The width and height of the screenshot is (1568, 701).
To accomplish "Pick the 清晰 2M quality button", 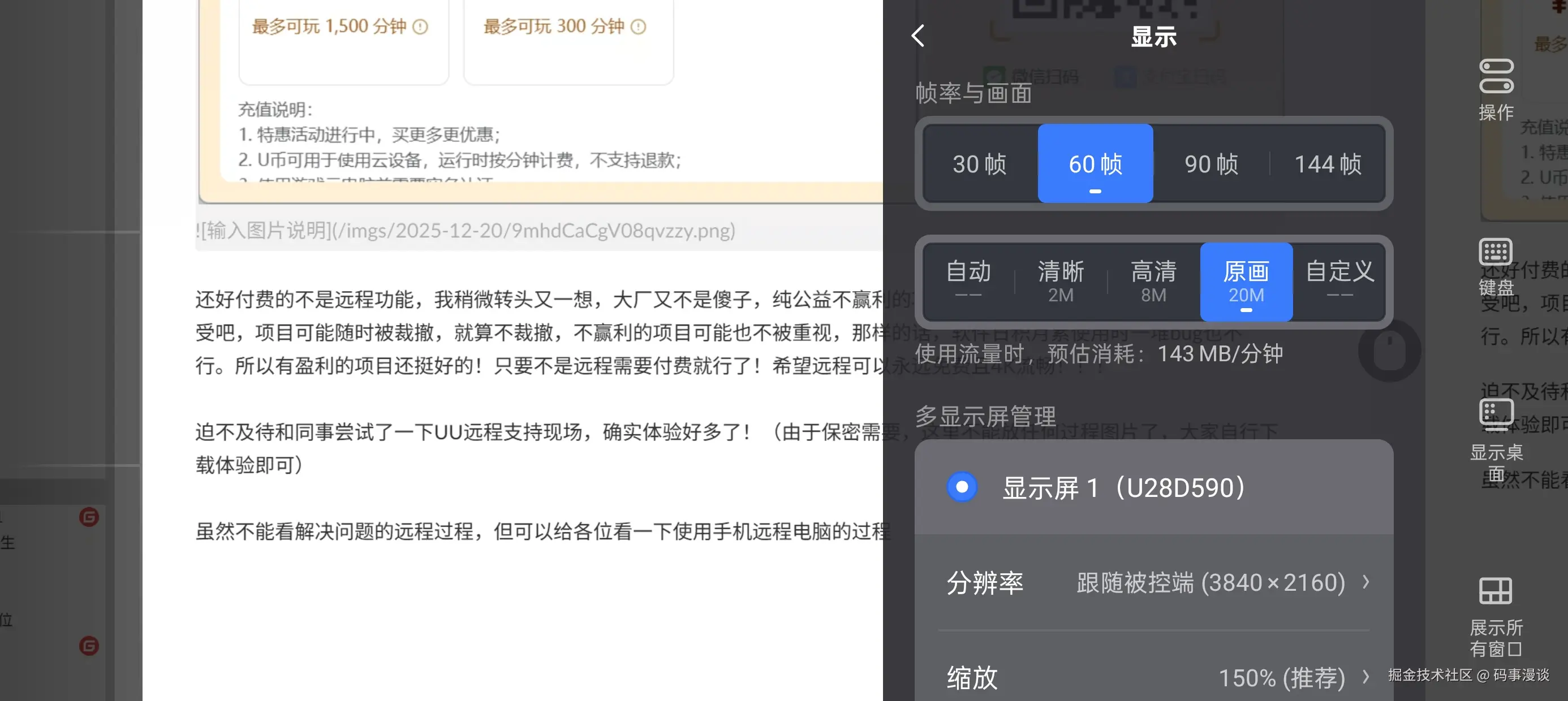I will (1061, 281).
